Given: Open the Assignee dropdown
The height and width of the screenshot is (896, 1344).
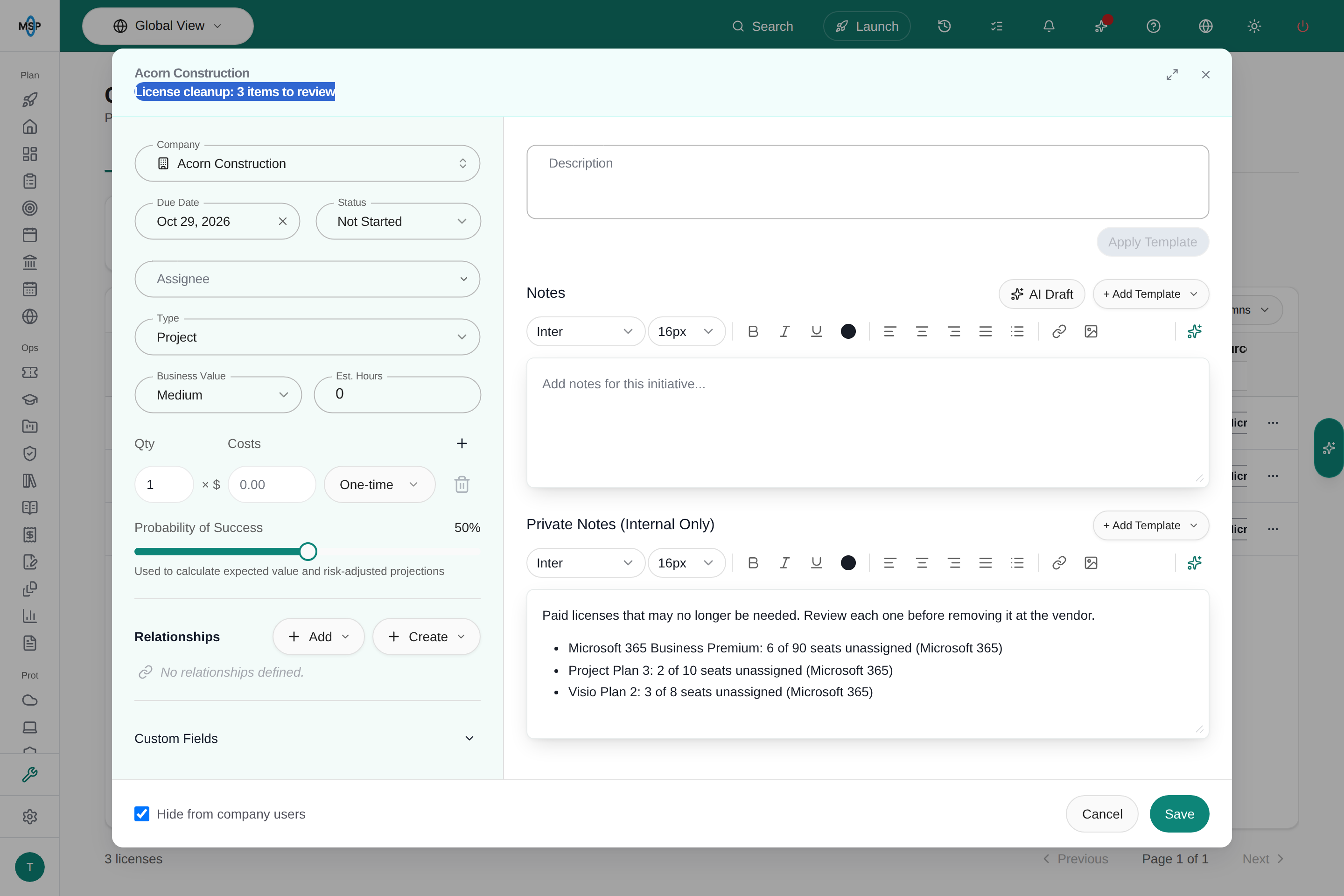Looking at the screenshot, I should coord(308,279).
